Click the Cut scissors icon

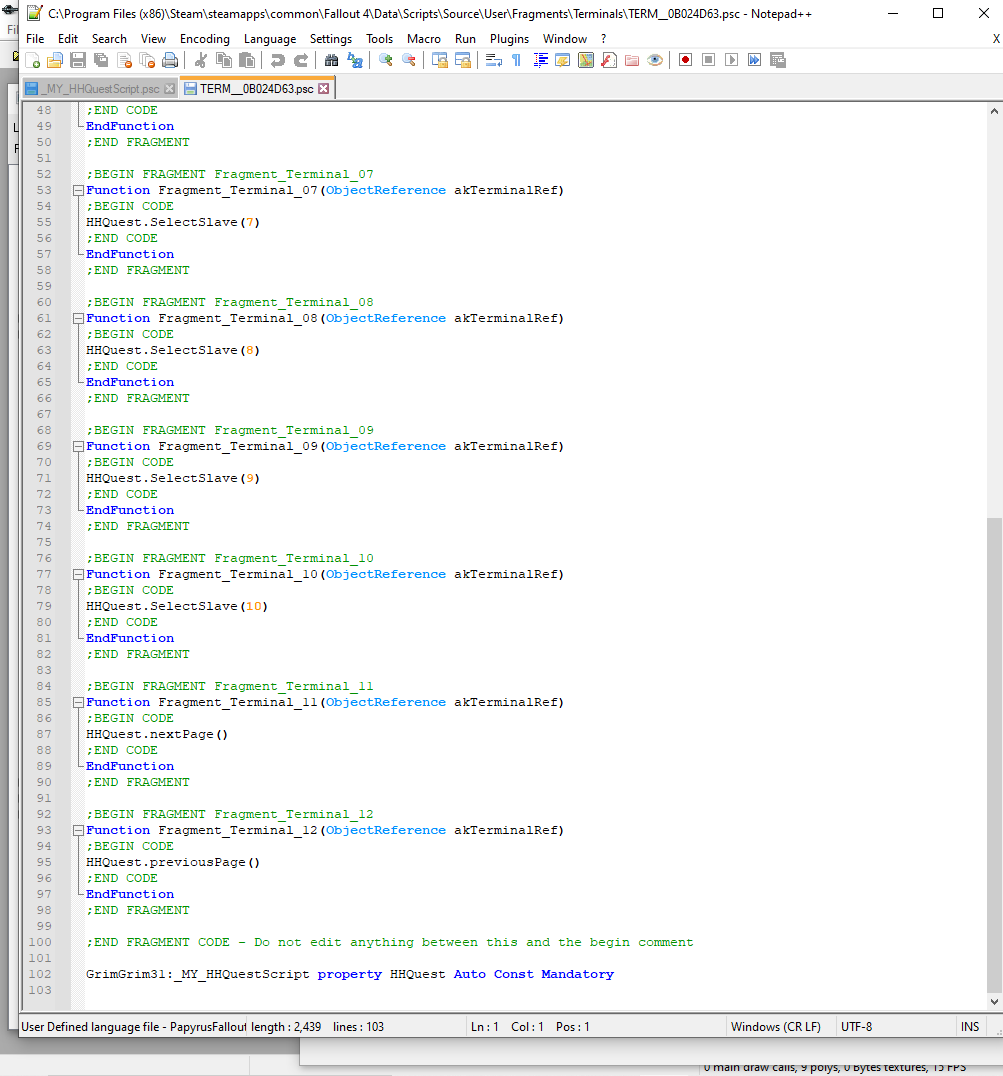pyautogui.click(x=201, y=60)
